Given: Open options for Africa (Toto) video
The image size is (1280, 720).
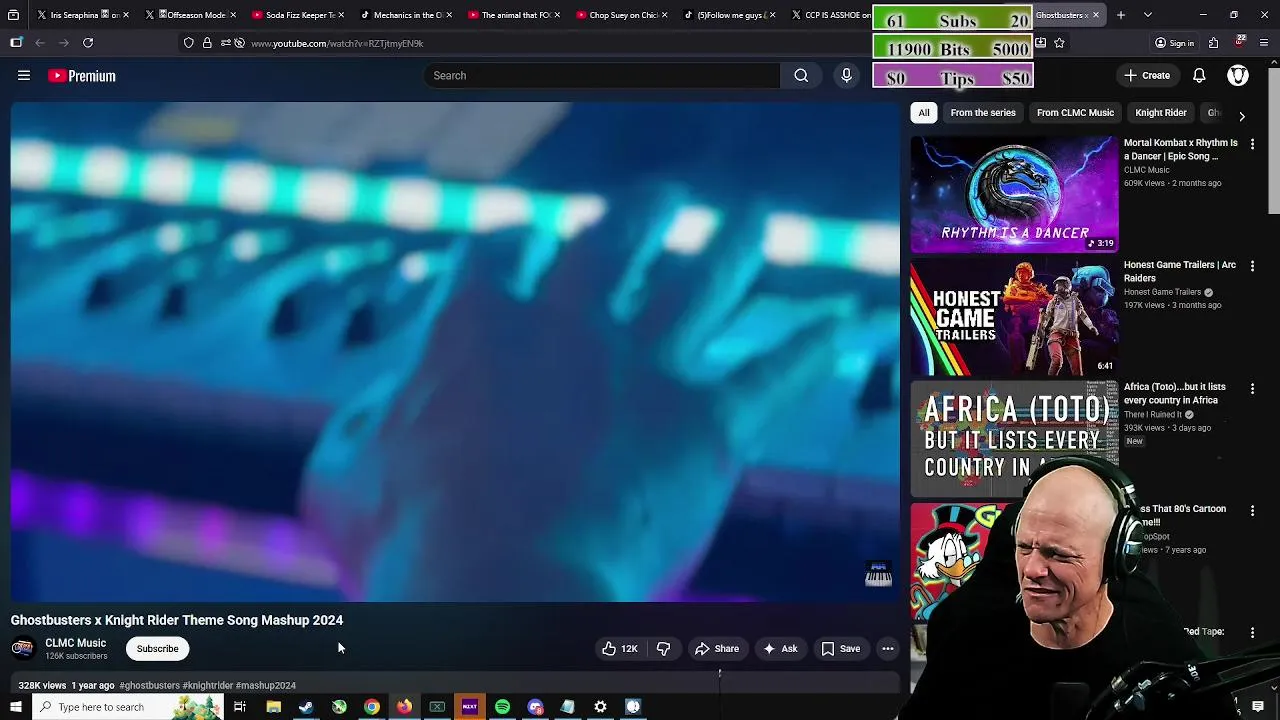Looking at the screenshot, I should (1252, 388).
